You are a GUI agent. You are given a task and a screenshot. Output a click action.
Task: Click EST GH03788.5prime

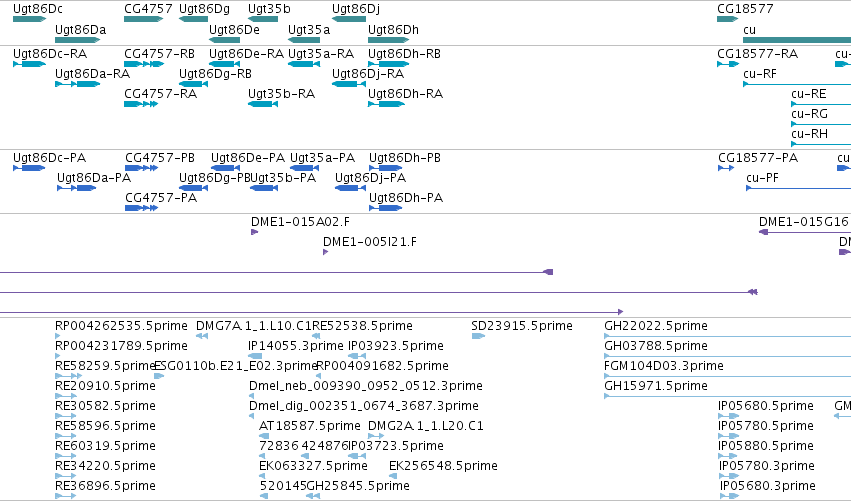[x=727, y=356]
